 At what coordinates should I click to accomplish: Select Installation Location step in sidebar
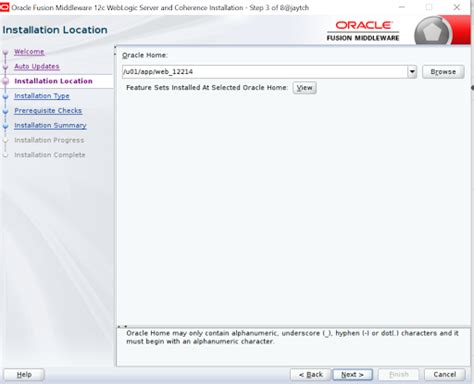tap(53, 81)
